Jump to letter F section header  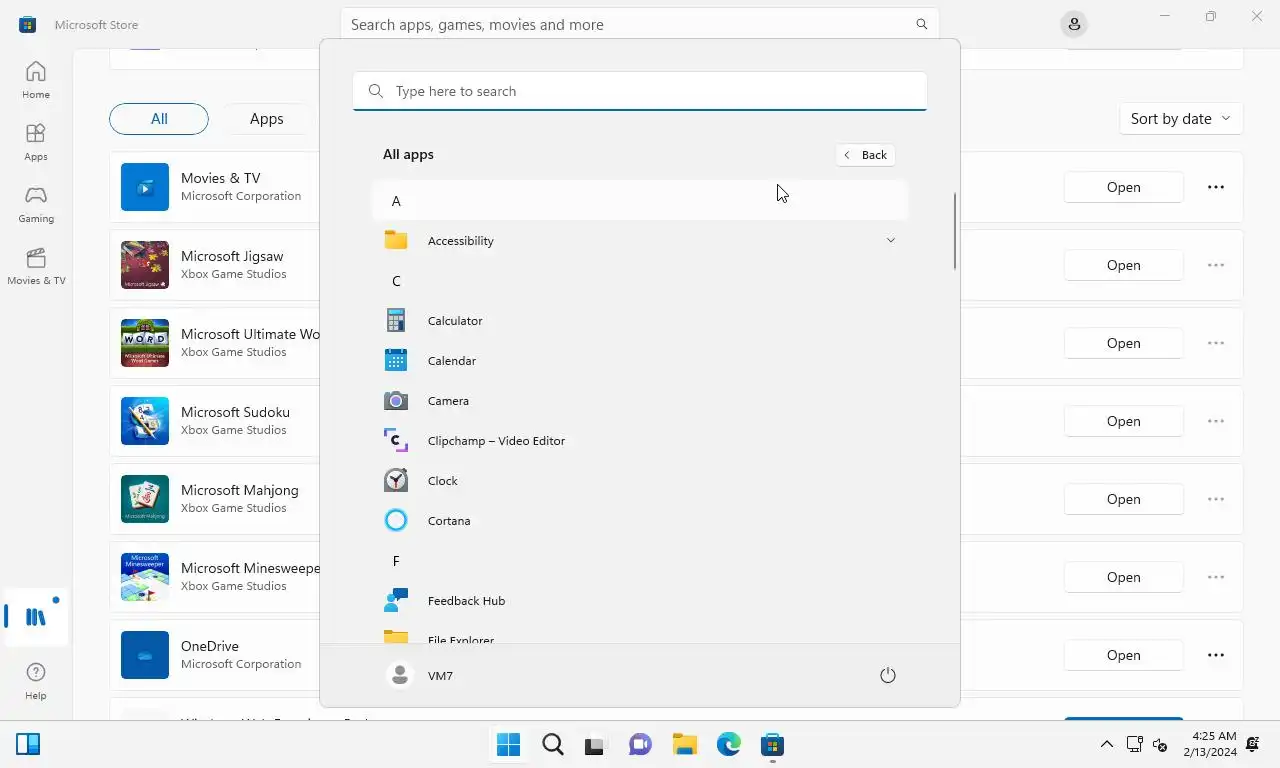tap(640, 561)
